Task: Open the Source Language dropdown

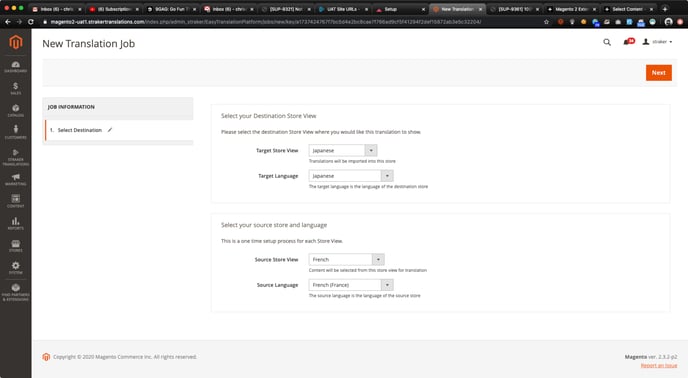Action: pos(351,285)
